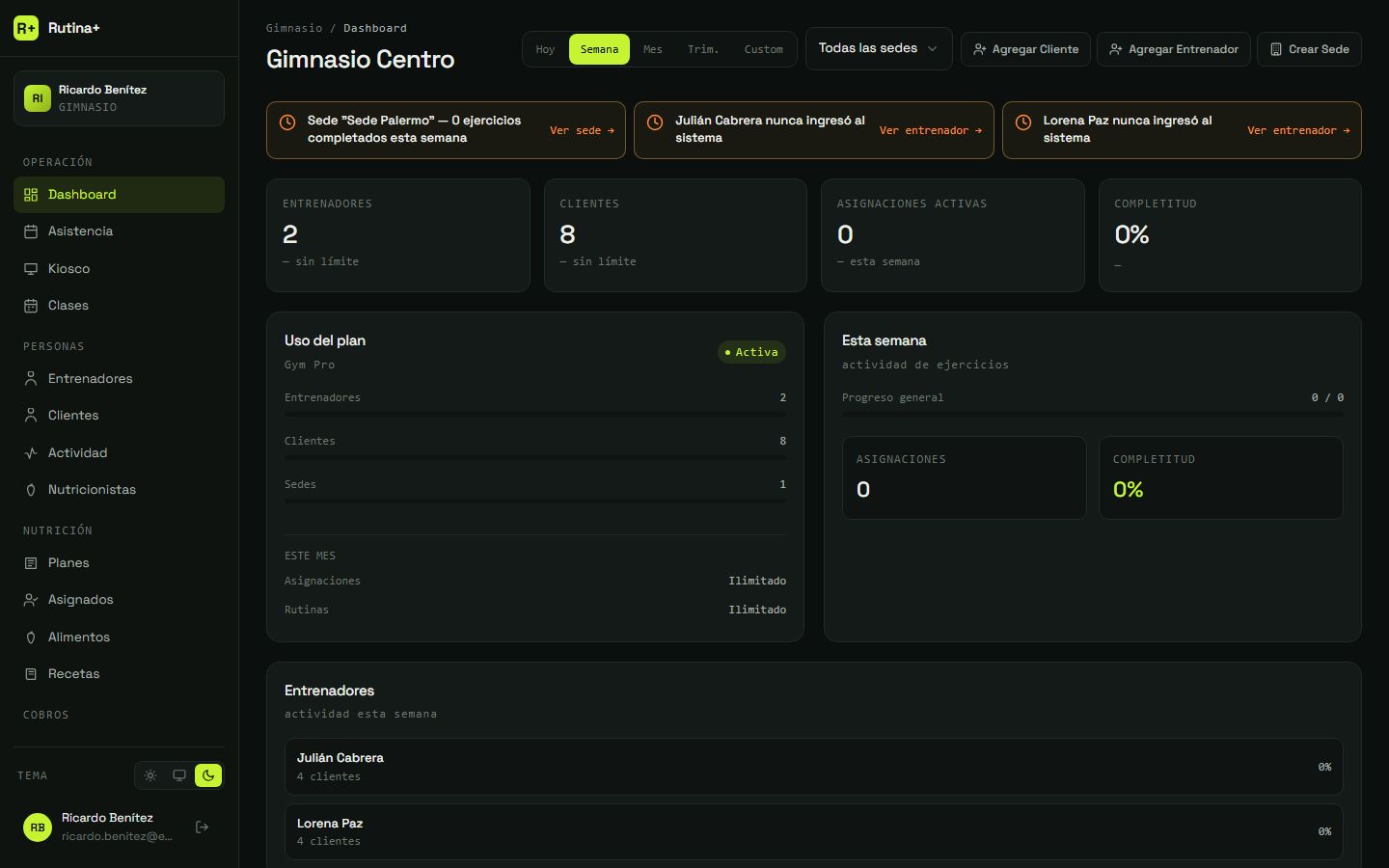
Task: Select dark theme moon icon
Action: tap(208, 775)
